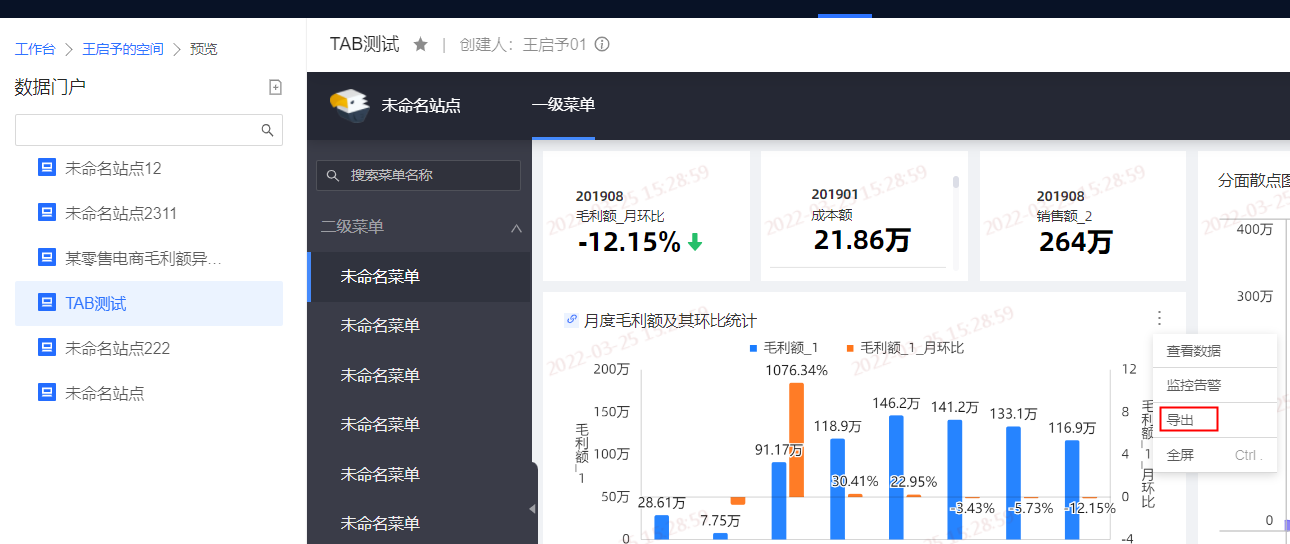Select 导出 from the chart context menu

click(1181, 420)
